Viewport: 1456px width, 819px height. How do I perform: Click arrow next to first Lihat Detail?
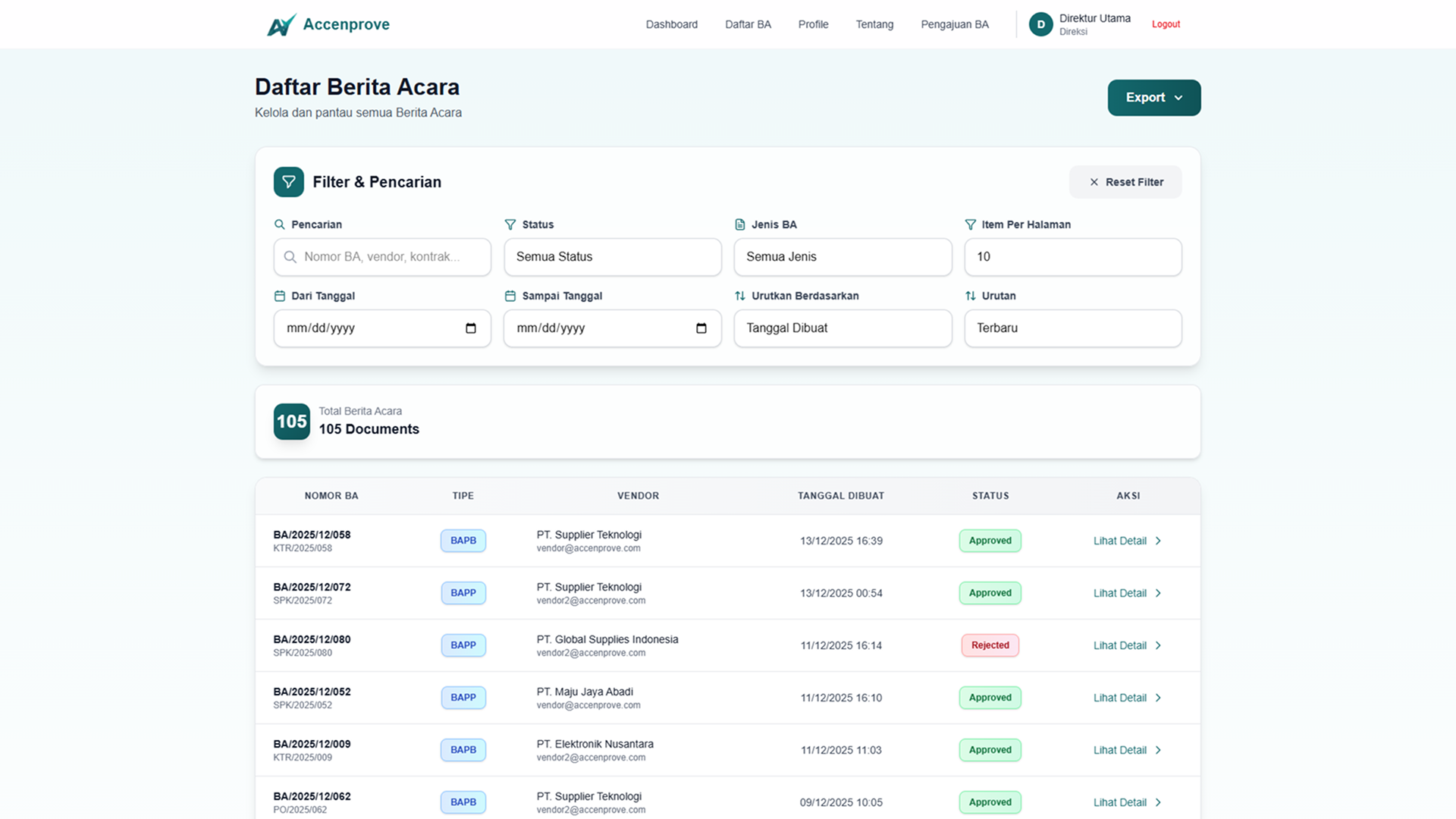[x=1158, y=541]
